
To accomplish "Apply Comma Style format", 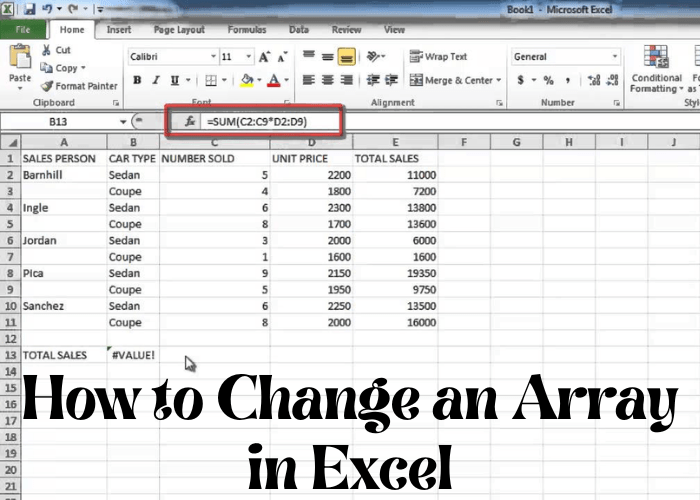I will [x=568, y=80].
